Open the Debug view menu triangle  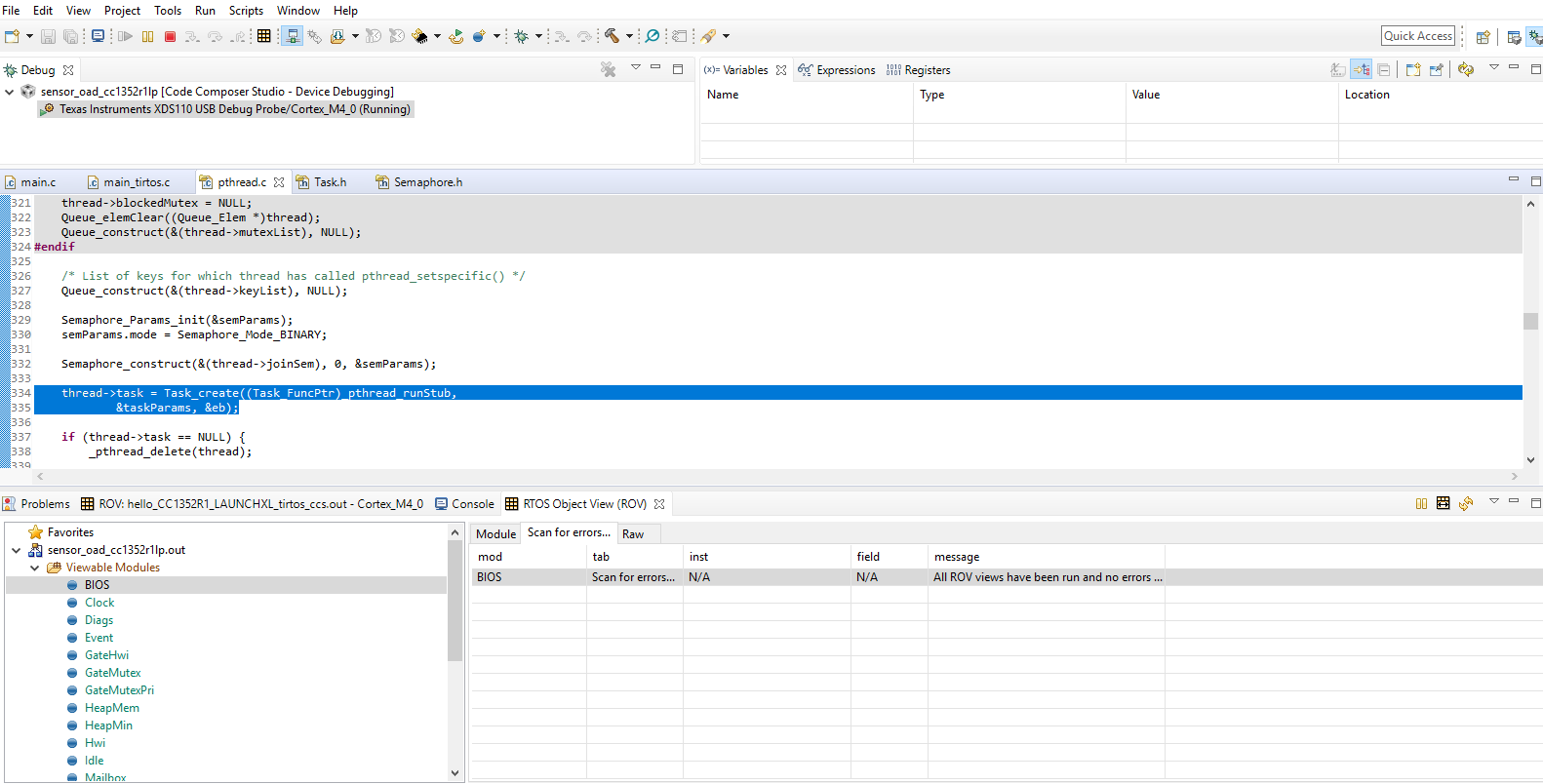(x=636, y=67)
